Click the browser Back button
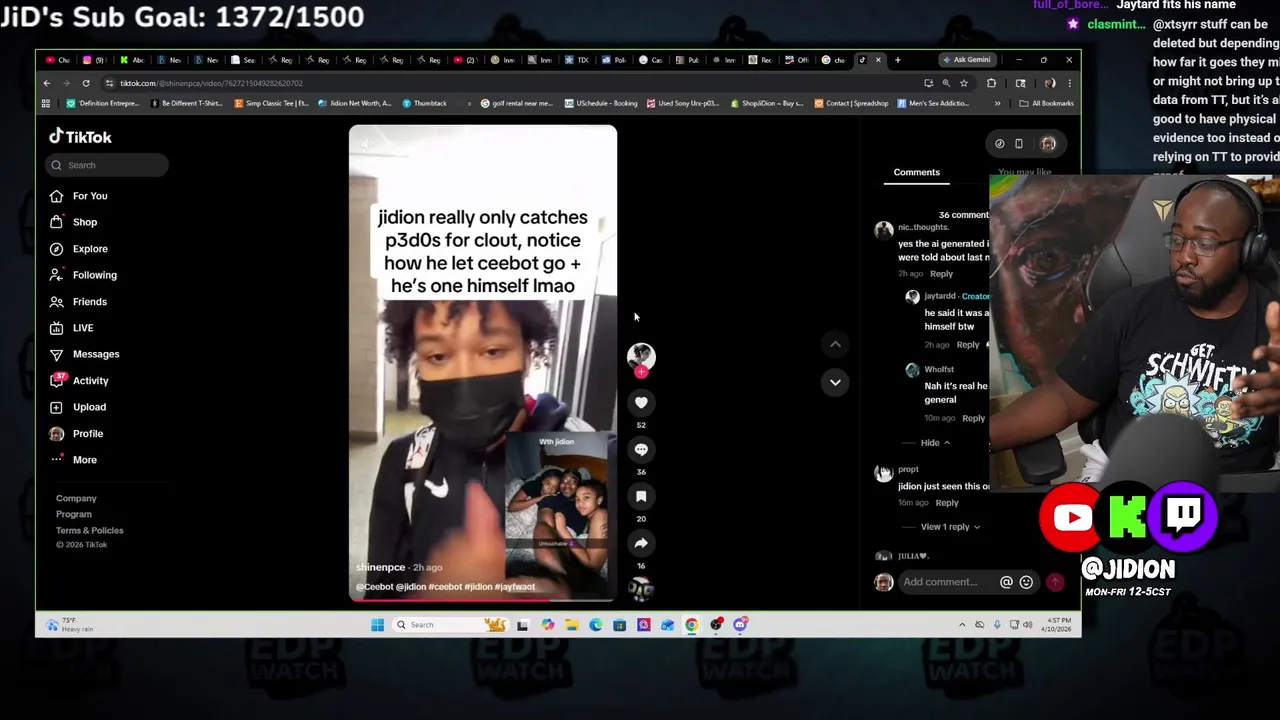Screen dimensions: 1280x720 tap(46, 83)
